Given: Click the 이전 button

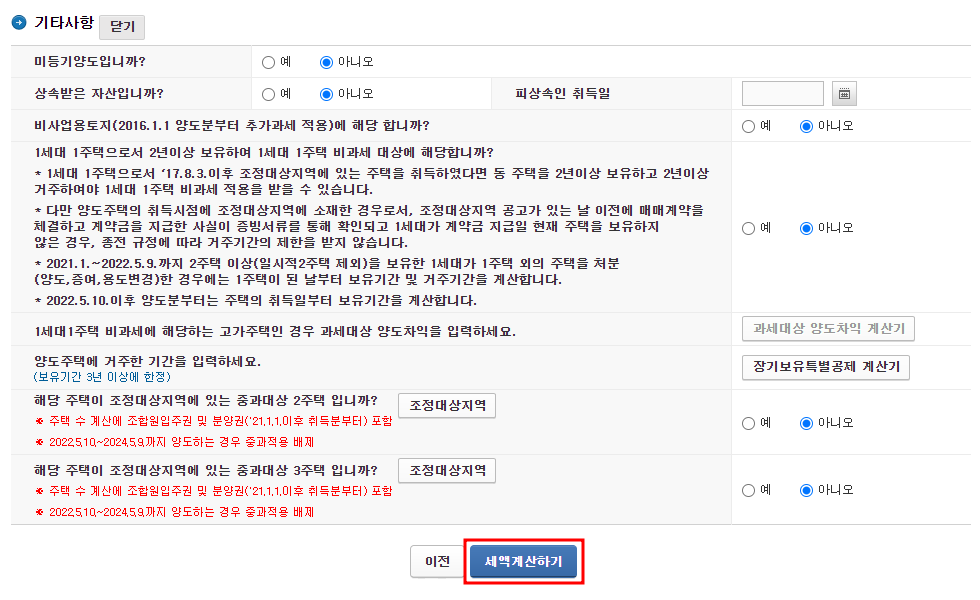Looking at the screenshot, I should click(436, 561).
